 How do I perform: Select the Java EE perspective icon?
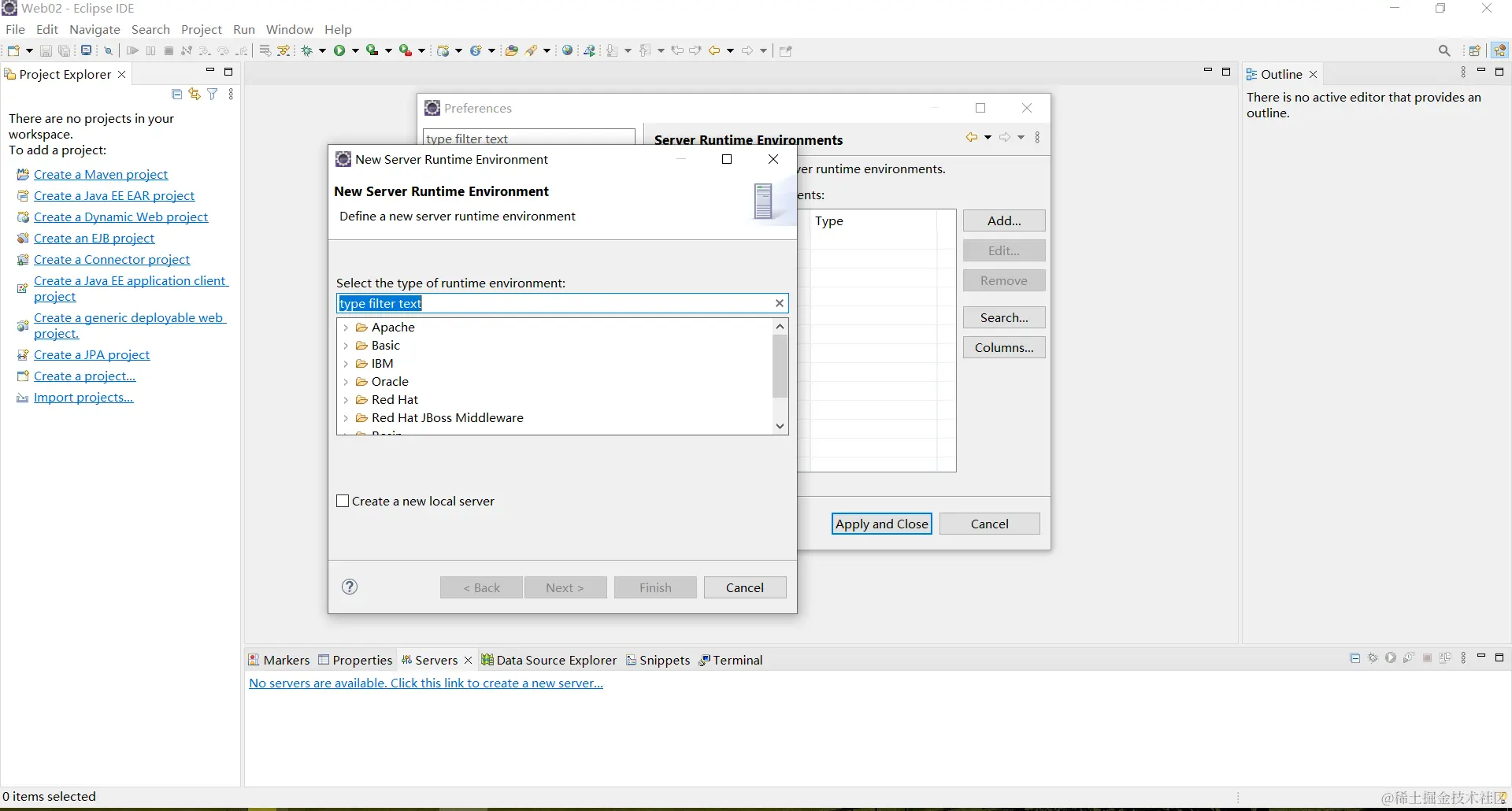coord(1500,50)
